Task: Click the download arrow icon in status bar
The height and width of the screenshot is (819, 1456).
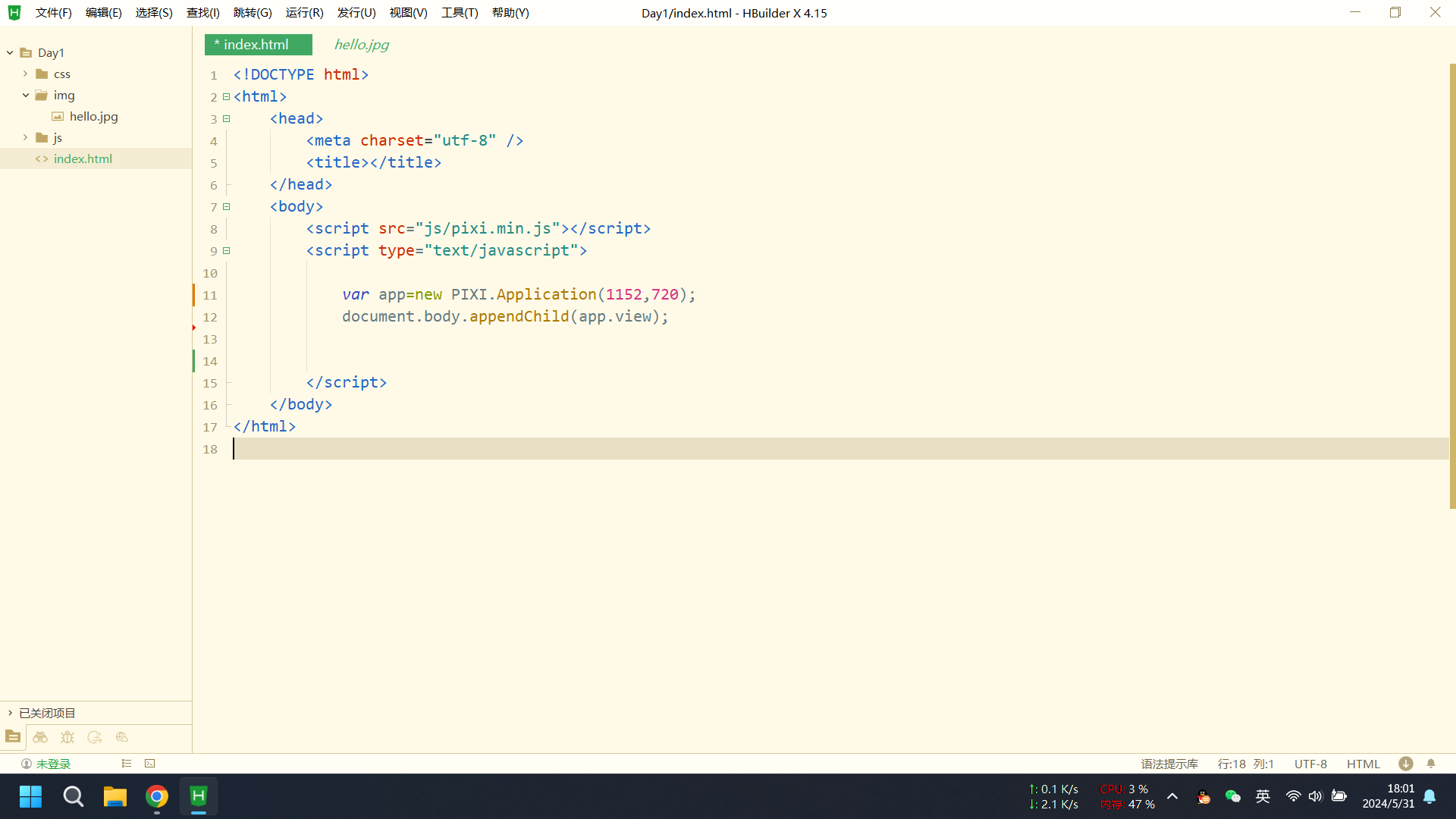Action: [x=1405, y=764]
